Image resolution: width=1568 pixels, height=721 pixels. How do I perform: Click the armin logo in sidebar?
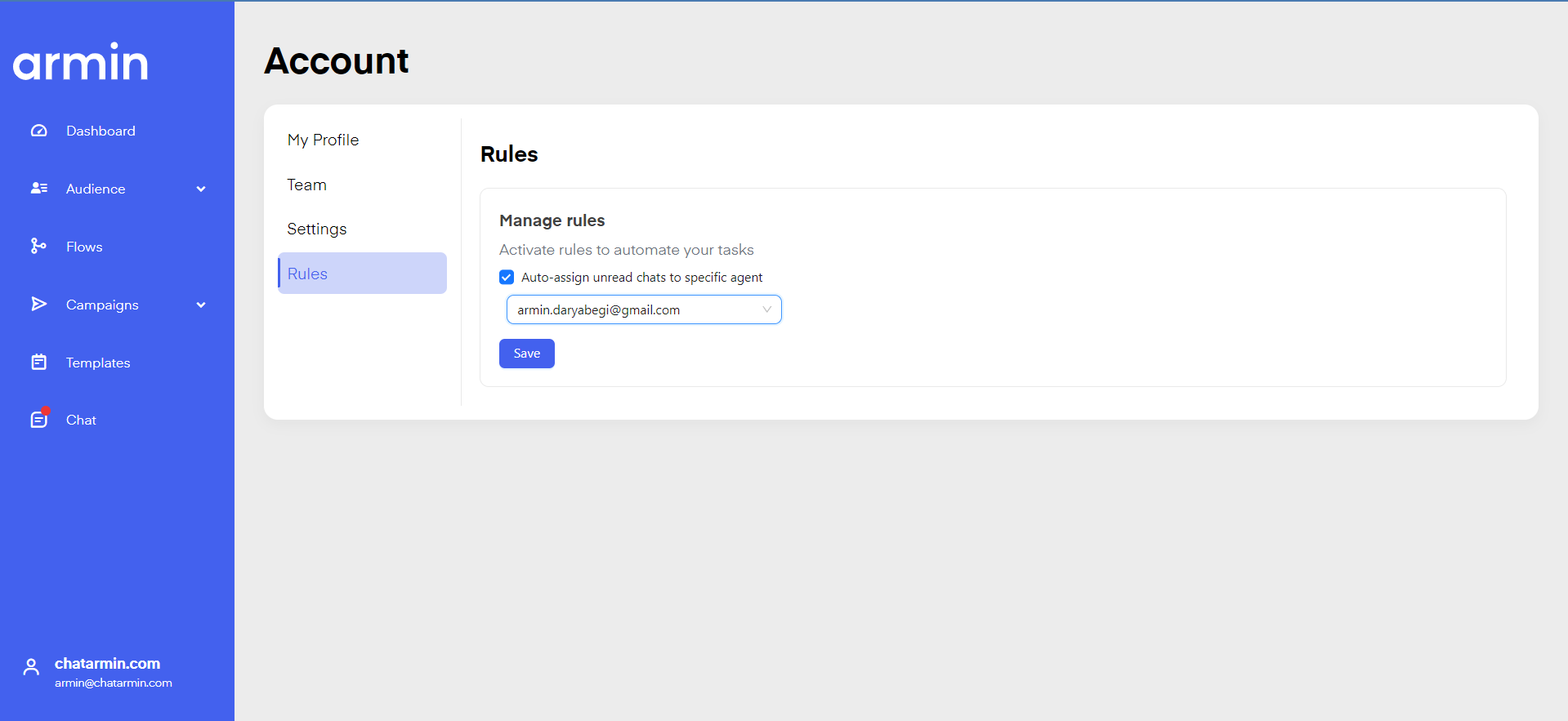coord(80,62)
